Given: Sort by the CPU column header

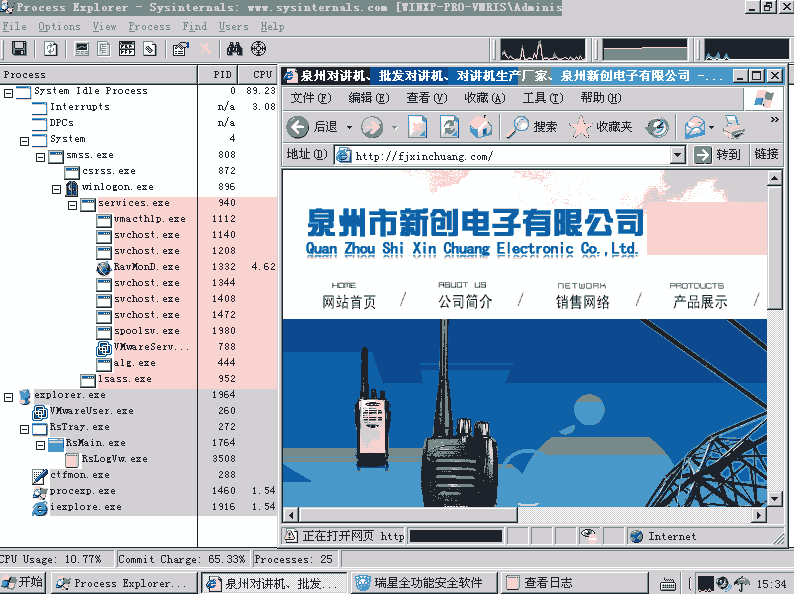Looking at the screenshot, I should click(259, 74).
